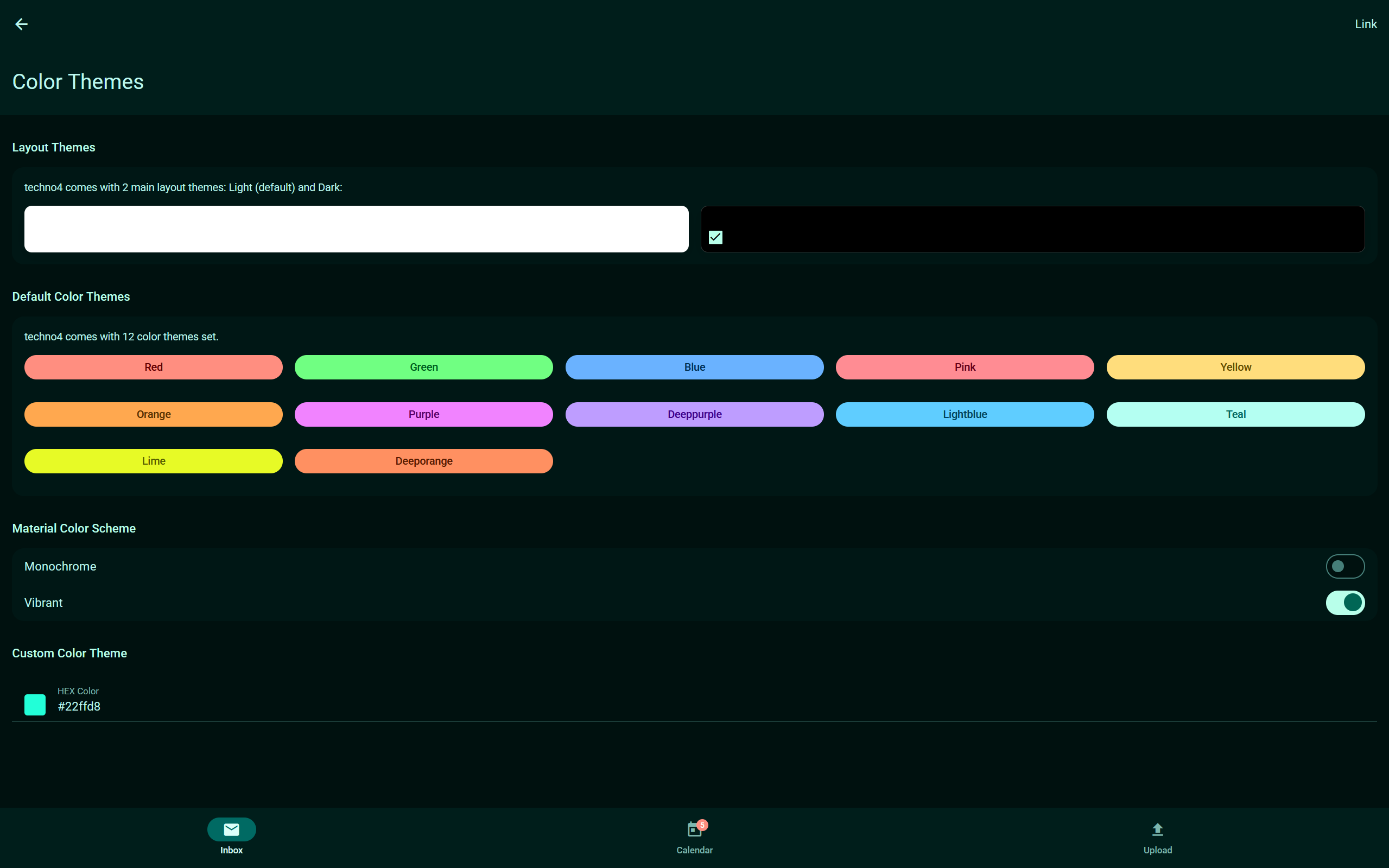Go back using the arrow icon
The width and height of the screenshot is (1389, 868).
pos(21,24)
